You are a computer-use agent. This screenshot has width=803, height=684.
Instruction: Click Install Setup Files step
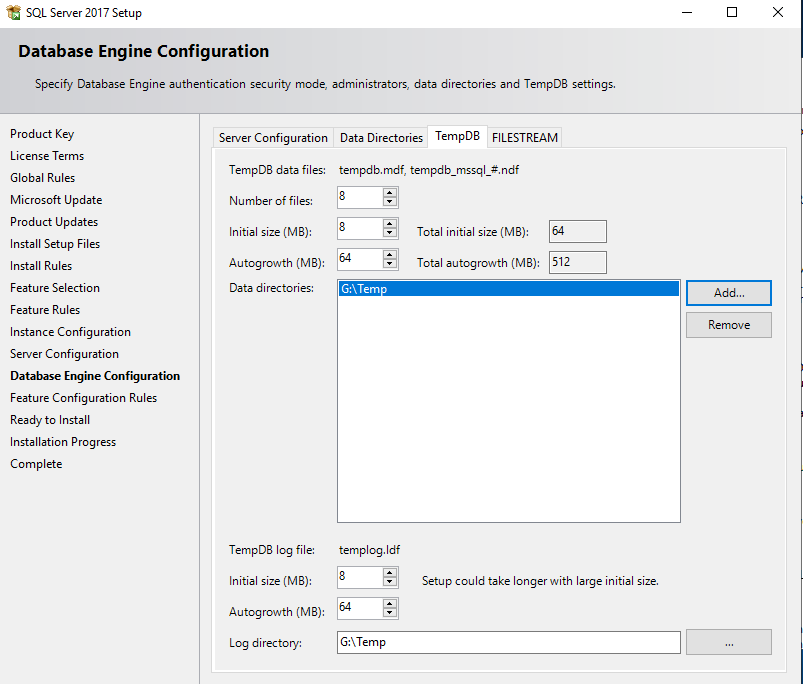(55, 244)
